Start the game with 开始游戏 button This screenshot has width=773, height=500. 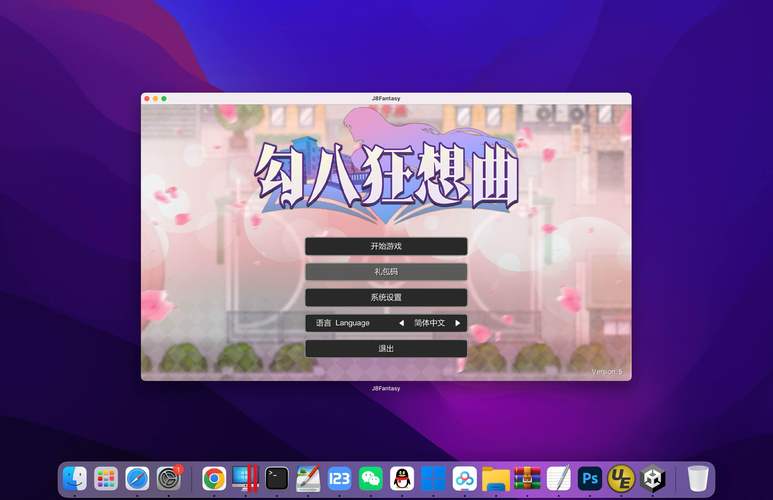pyautogui.click(x=386, y=246)
